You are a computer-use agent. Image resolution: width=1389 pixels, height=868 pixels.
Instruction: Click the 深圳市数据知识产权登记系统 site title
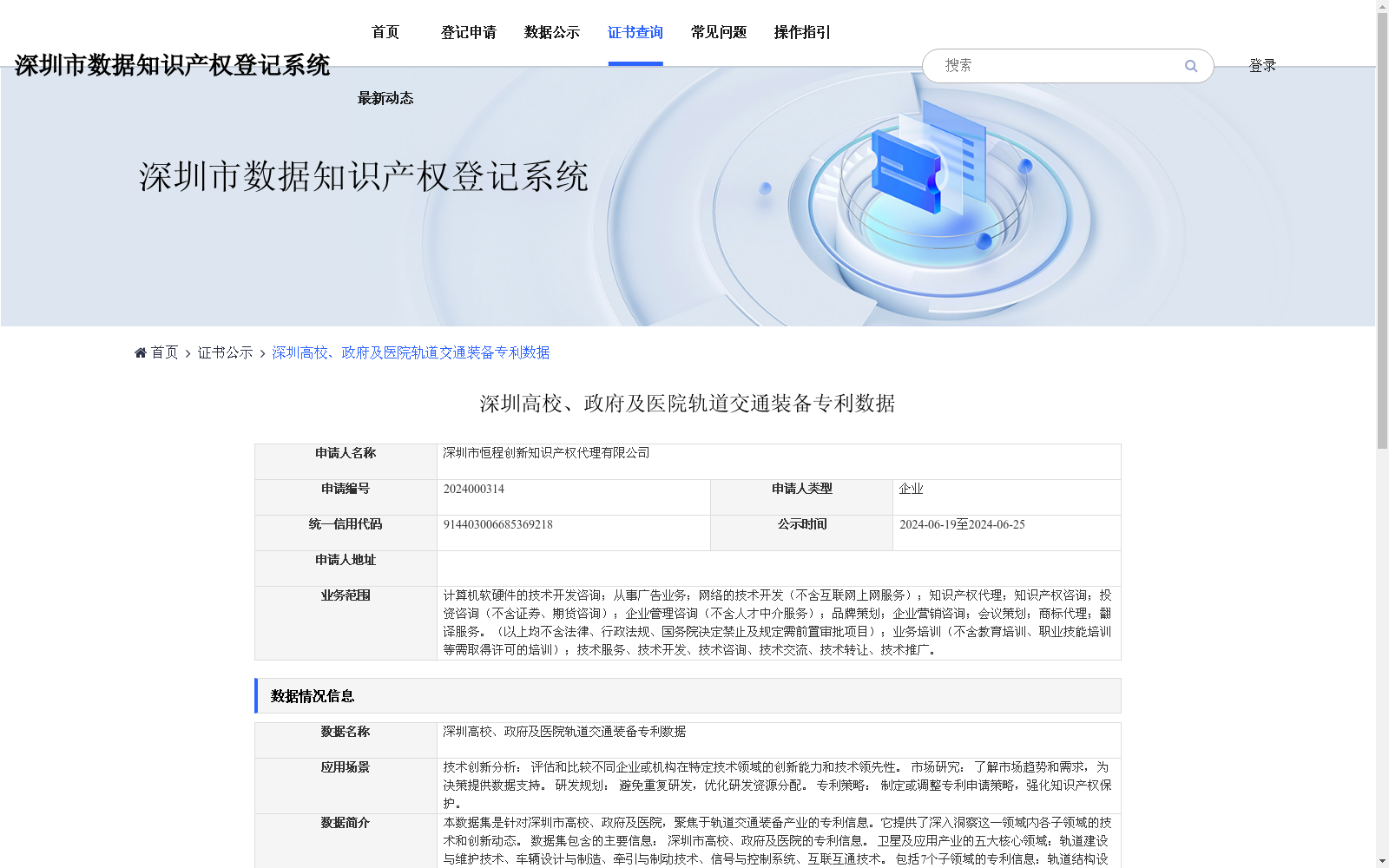coord(173,63)
